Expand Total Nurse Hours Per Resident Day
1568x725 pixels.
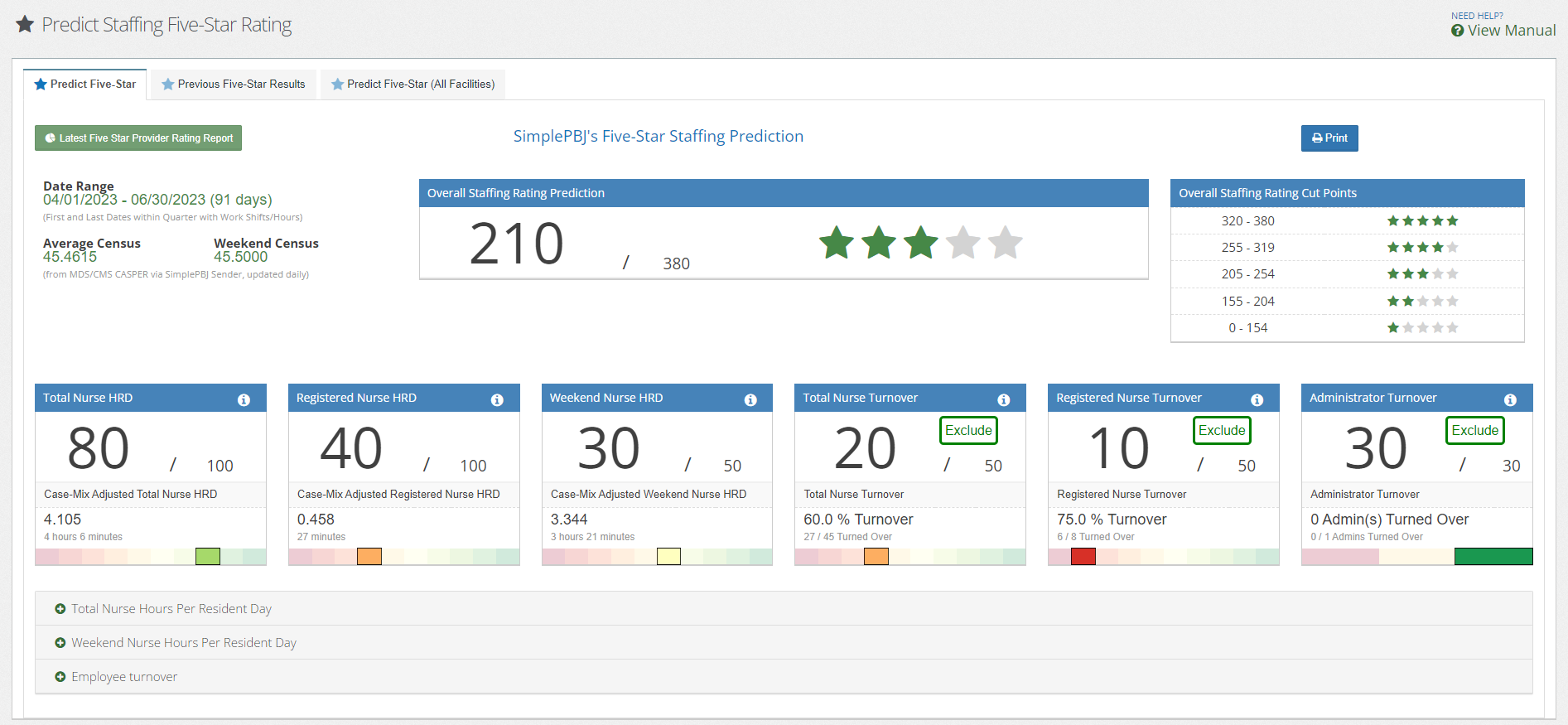tap(784, 608)
